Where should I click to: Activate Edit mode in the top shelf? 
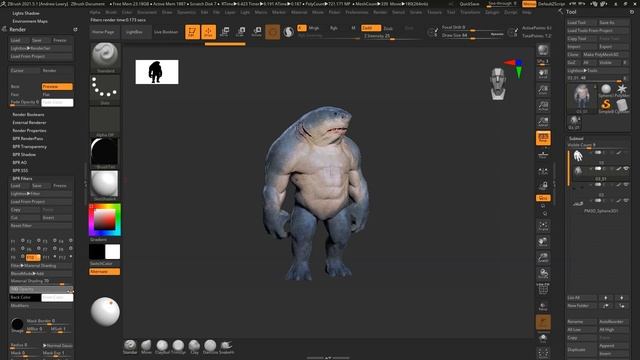[192, 32]
